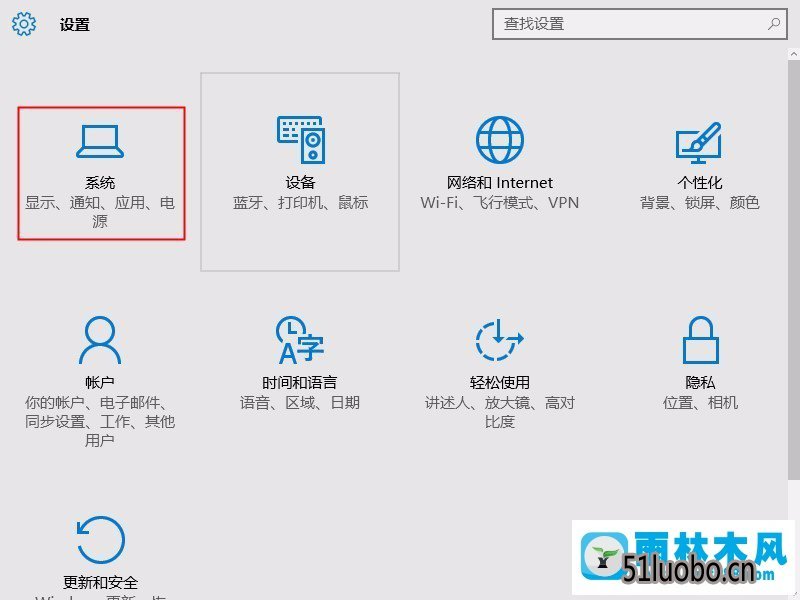Open the 帐户 (Accounts) person icon

click(x=100, y=340)
